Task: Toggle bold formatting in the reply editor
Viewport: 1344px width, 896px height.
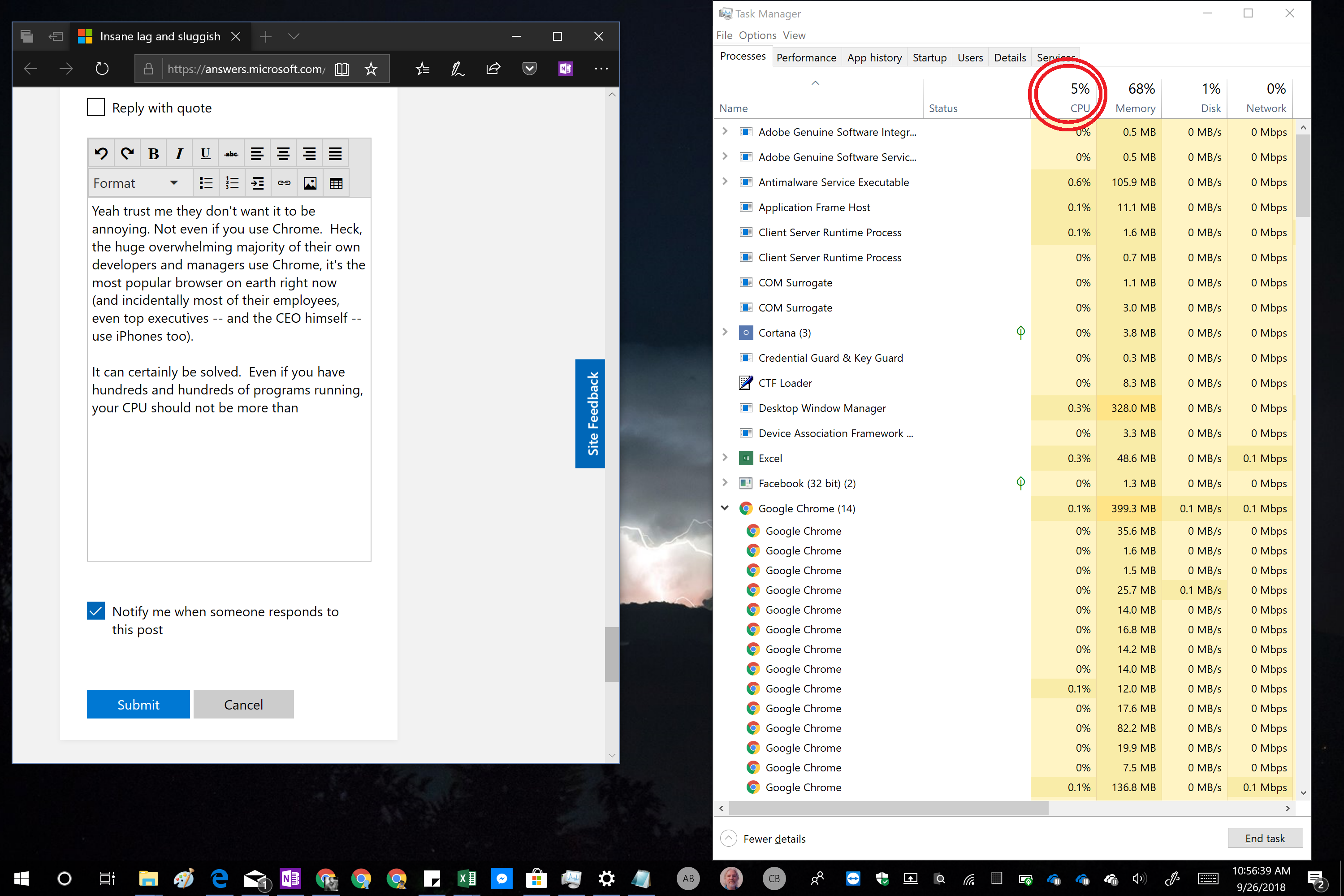Action: tap(153, 153)
